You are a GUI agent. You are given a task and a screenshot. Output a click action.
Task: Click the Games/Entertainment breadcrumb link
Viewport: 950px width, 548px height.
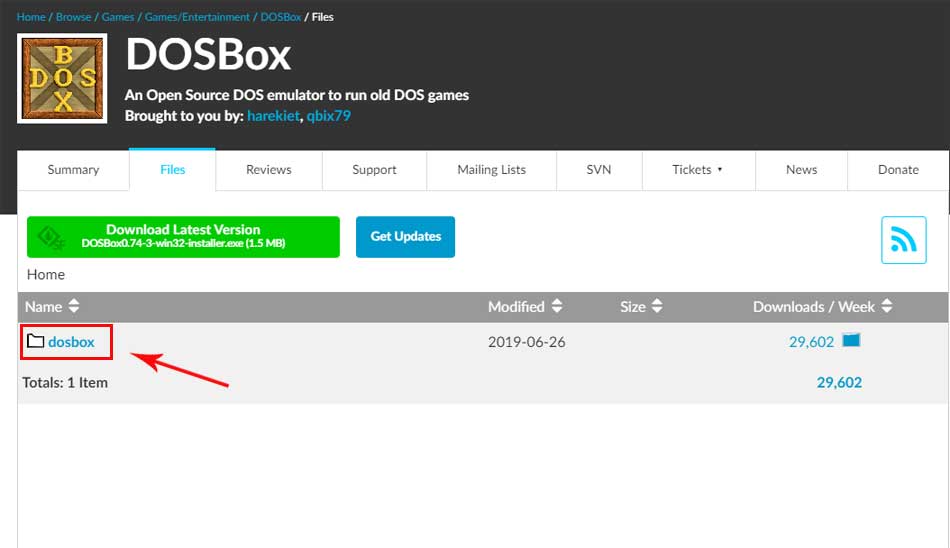point(197,17)
